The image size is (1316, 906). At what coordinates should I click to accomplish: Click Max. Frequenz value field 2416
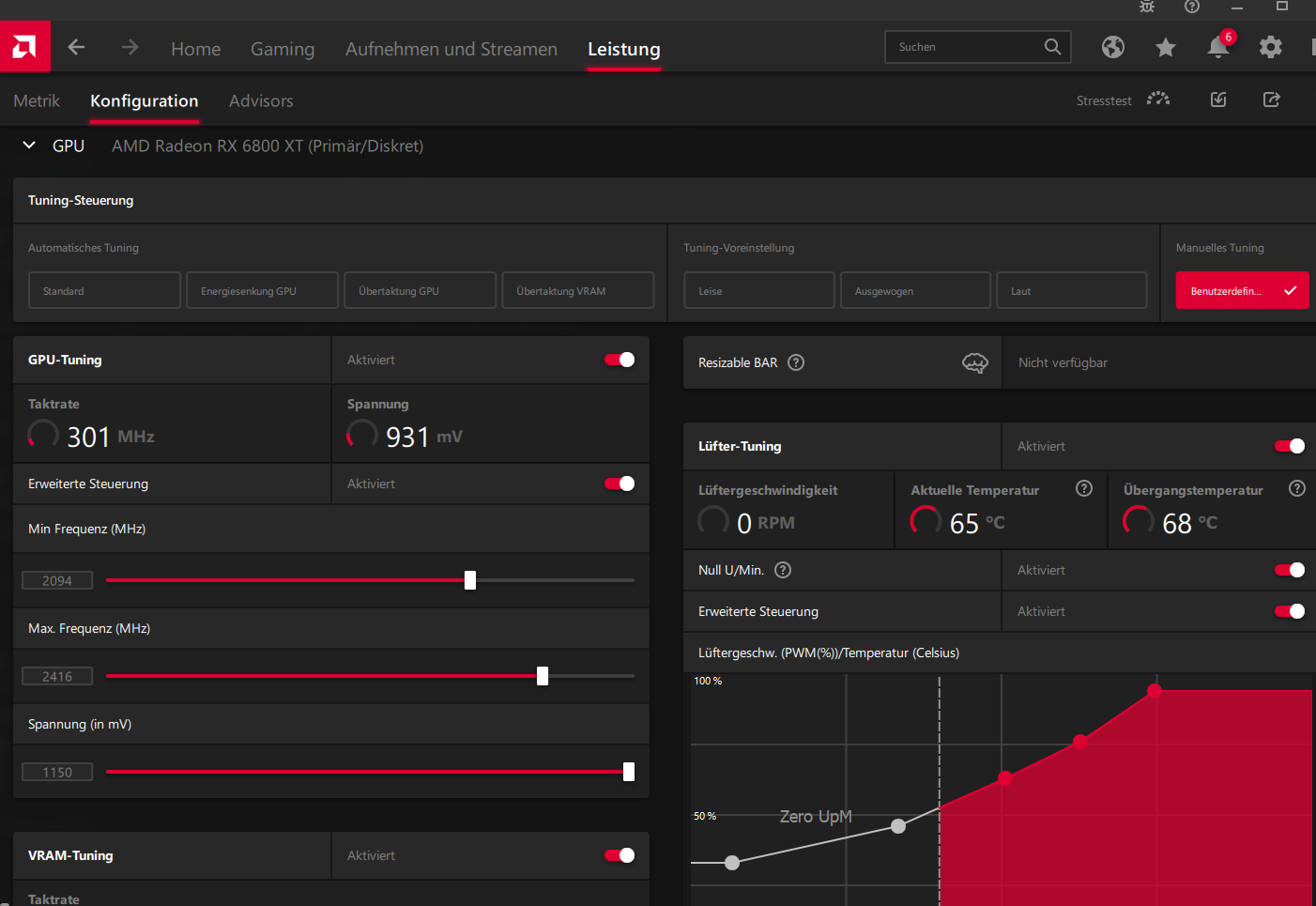(57, 676)
